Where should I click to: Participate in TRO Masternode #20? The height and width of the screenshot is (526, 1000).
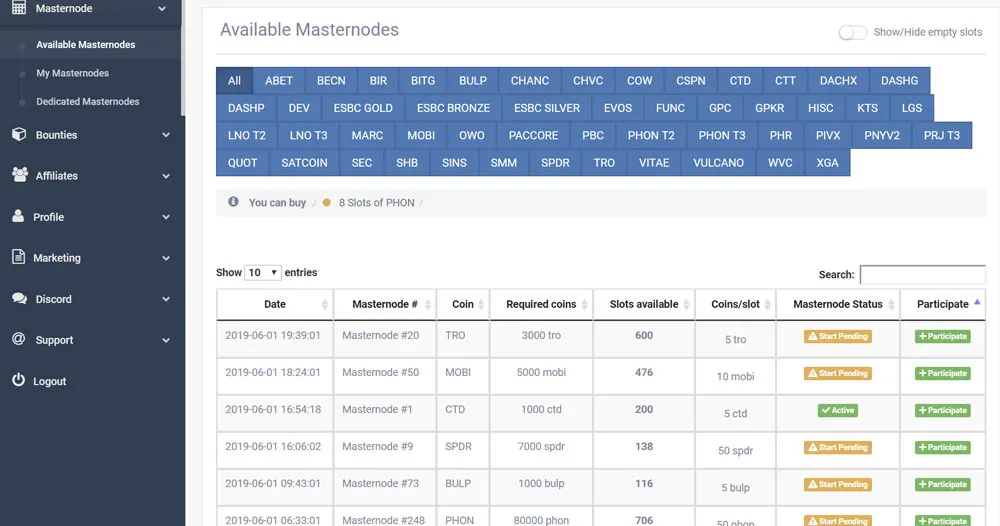[943, 336]
